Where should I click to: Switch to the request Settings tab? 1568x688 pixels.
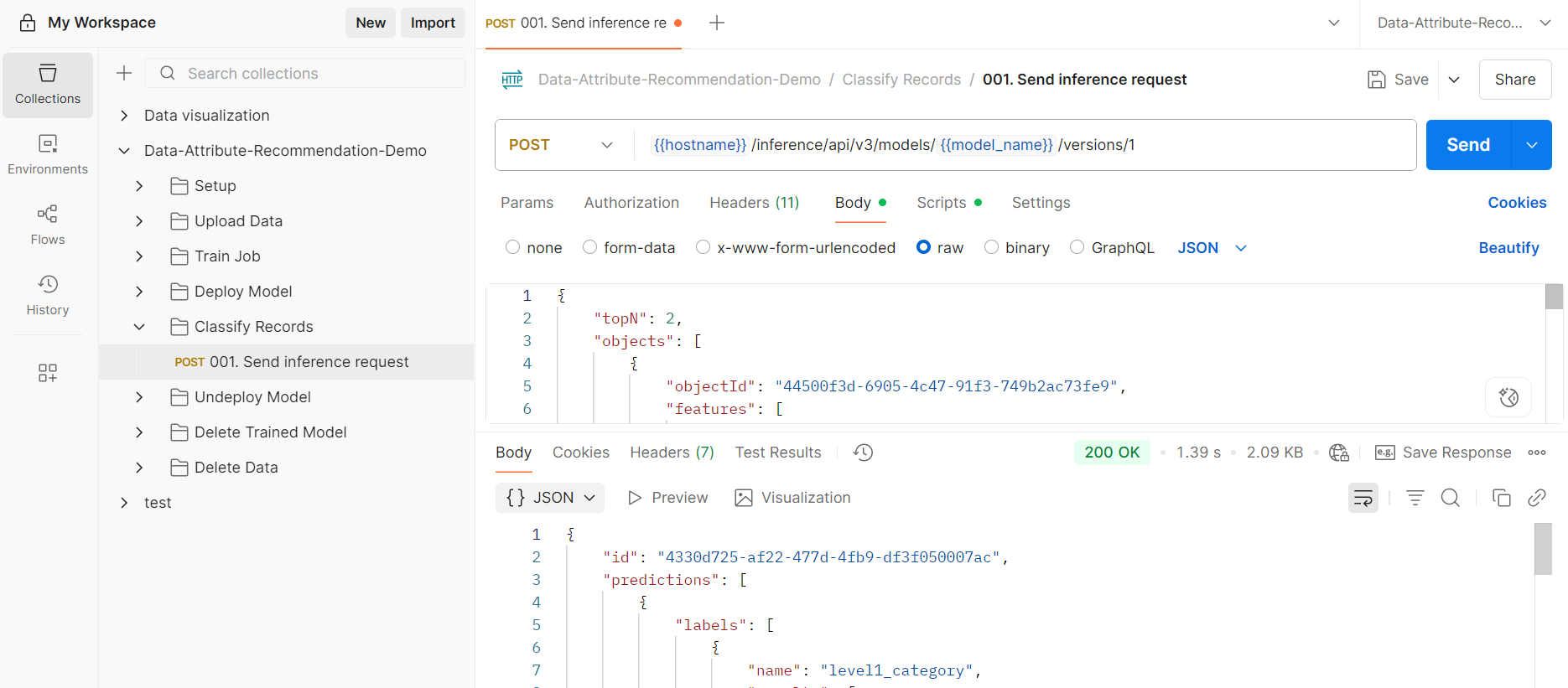[1041, 203]
